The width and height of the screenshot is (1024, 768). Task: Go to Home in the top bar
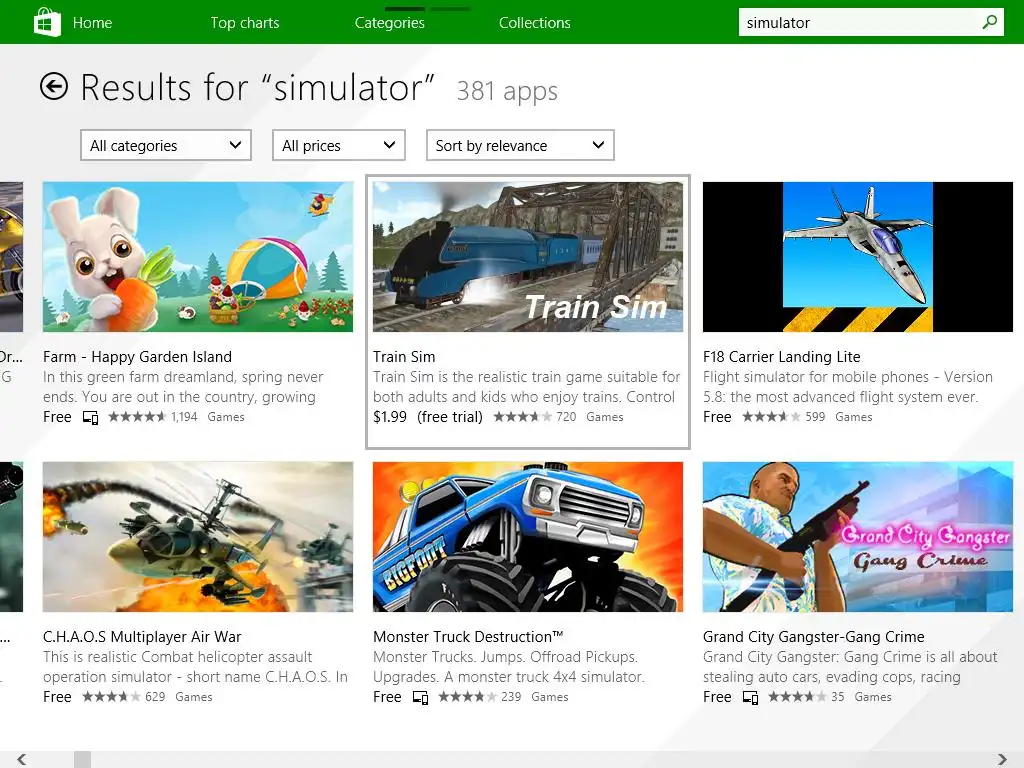tap(92, 23)
